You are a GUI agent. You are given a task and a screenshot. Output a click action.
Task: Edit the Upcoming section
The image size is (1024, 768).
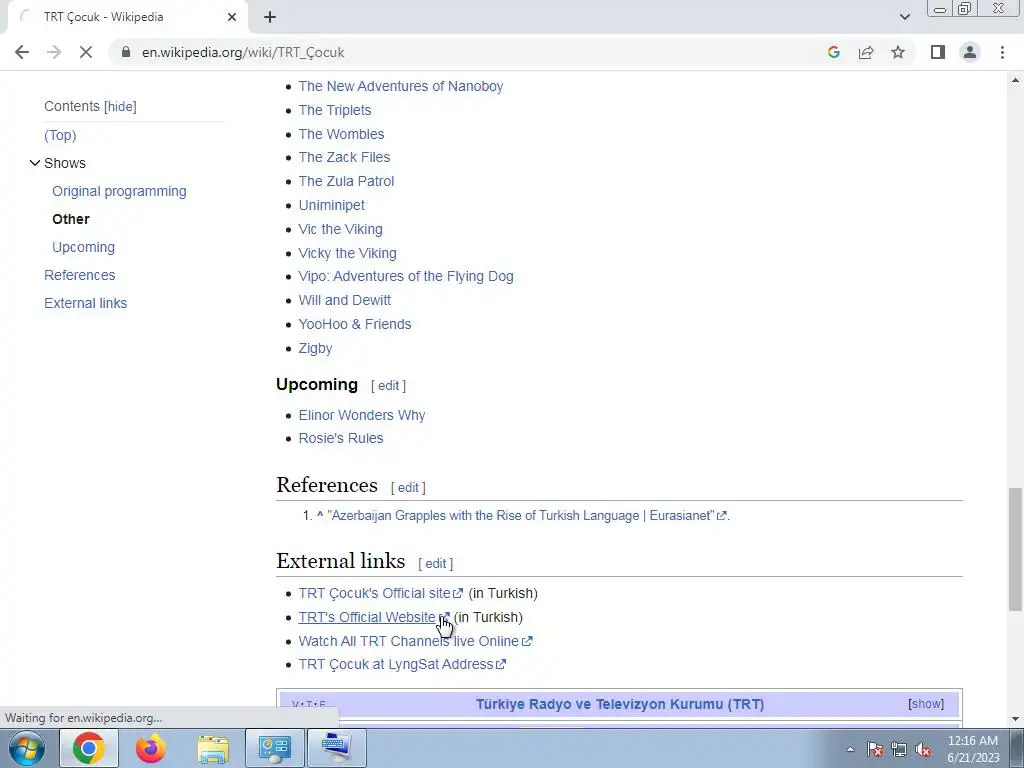pyautogui.click(x=389, y=386)
